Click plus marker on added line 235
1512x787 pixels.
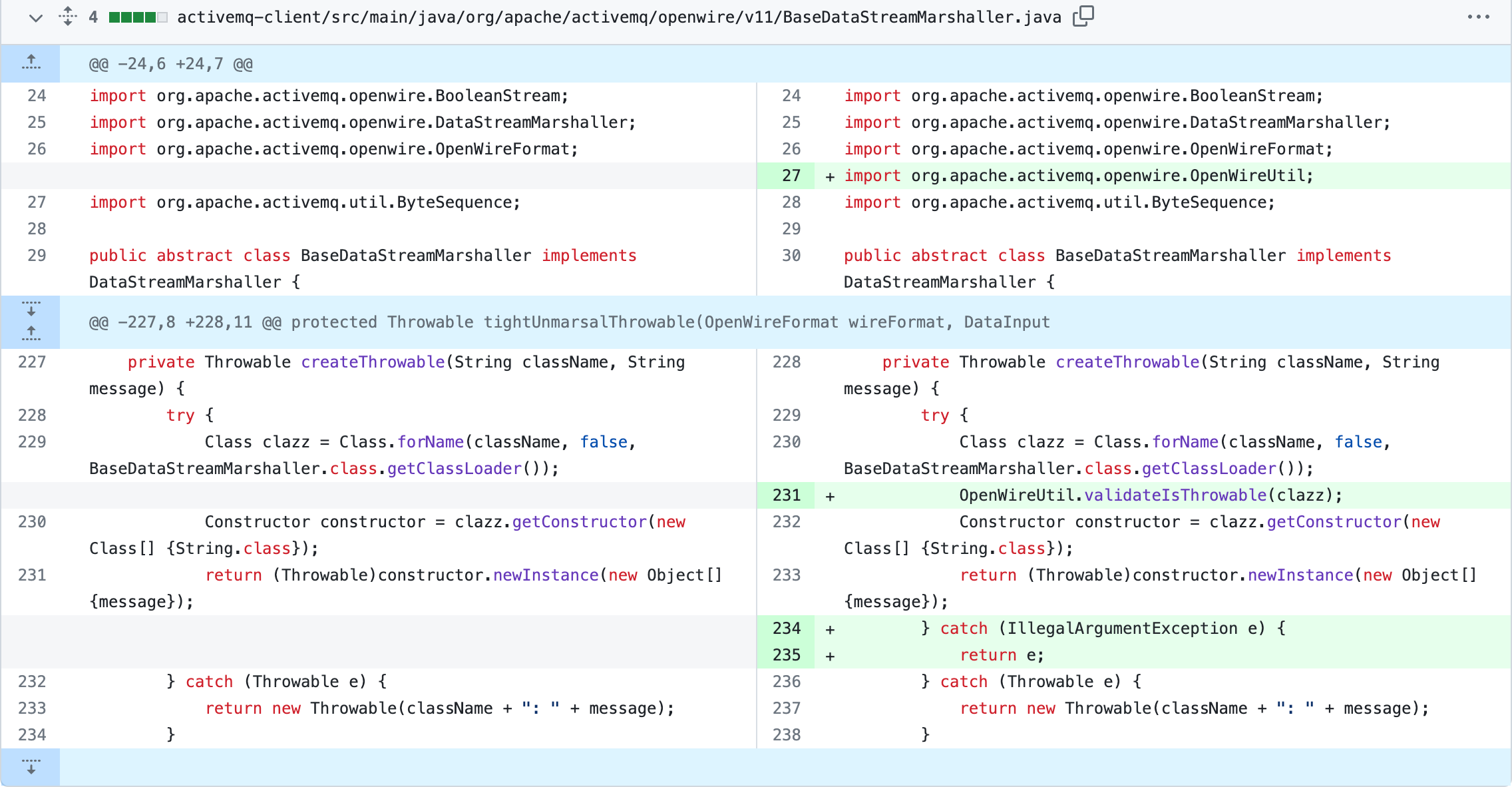click(x=830, y=656)
